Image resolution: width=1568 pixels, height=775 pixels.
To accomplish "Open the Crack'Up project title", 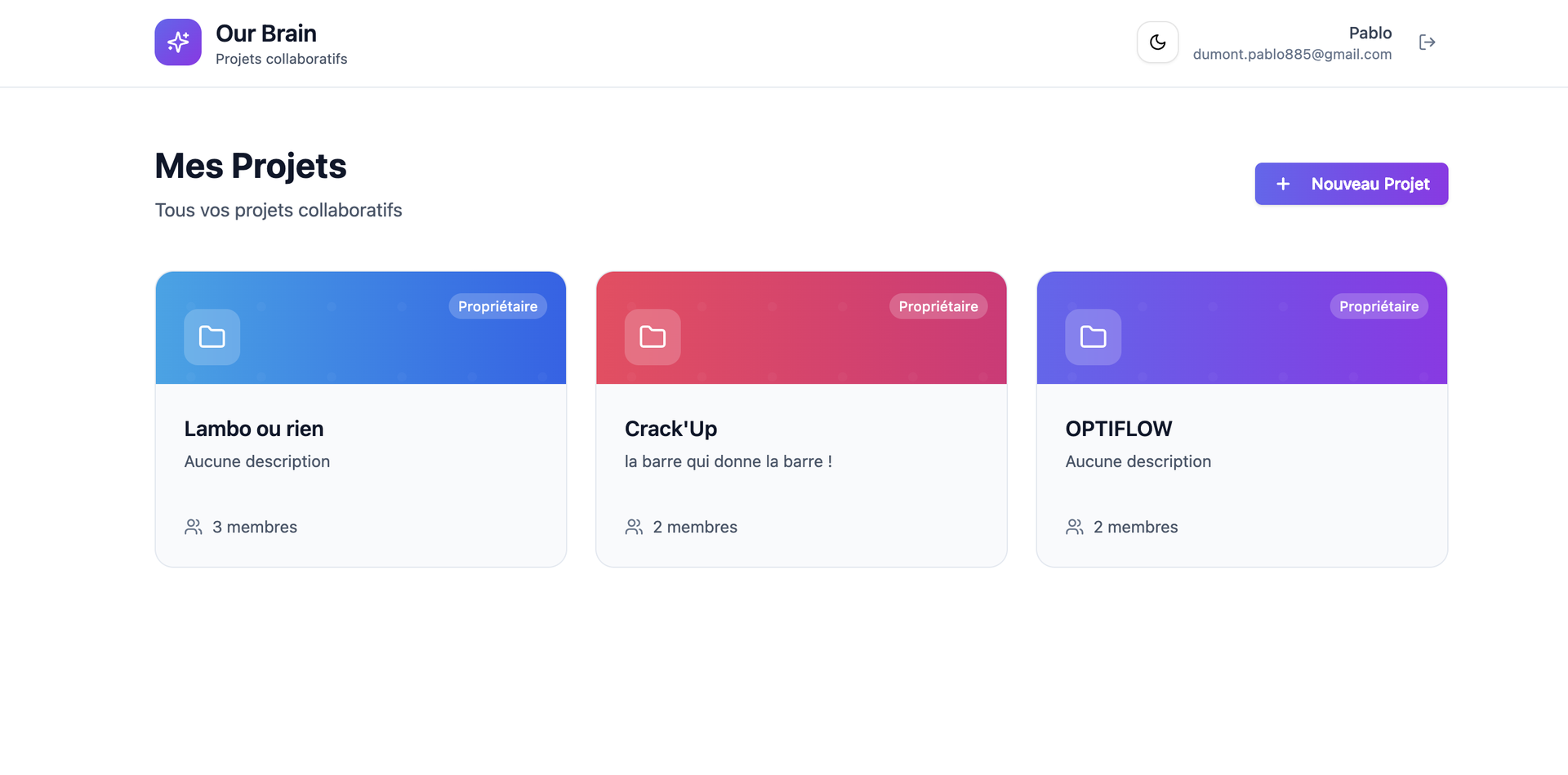I will tap(670, 429).
